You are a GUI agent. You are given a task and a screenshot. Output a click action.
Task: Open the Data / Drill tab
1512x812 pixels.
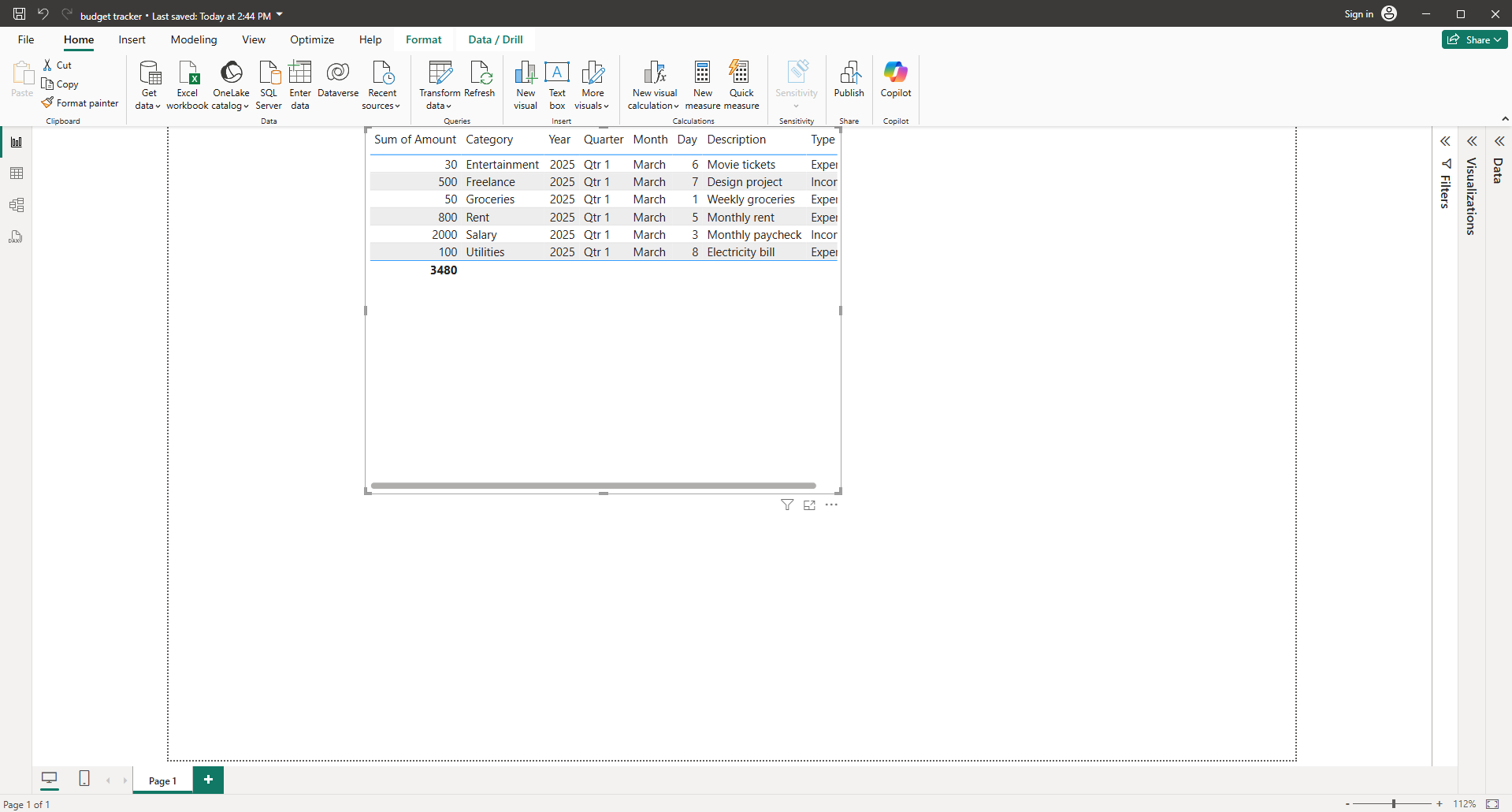point(496,39)
